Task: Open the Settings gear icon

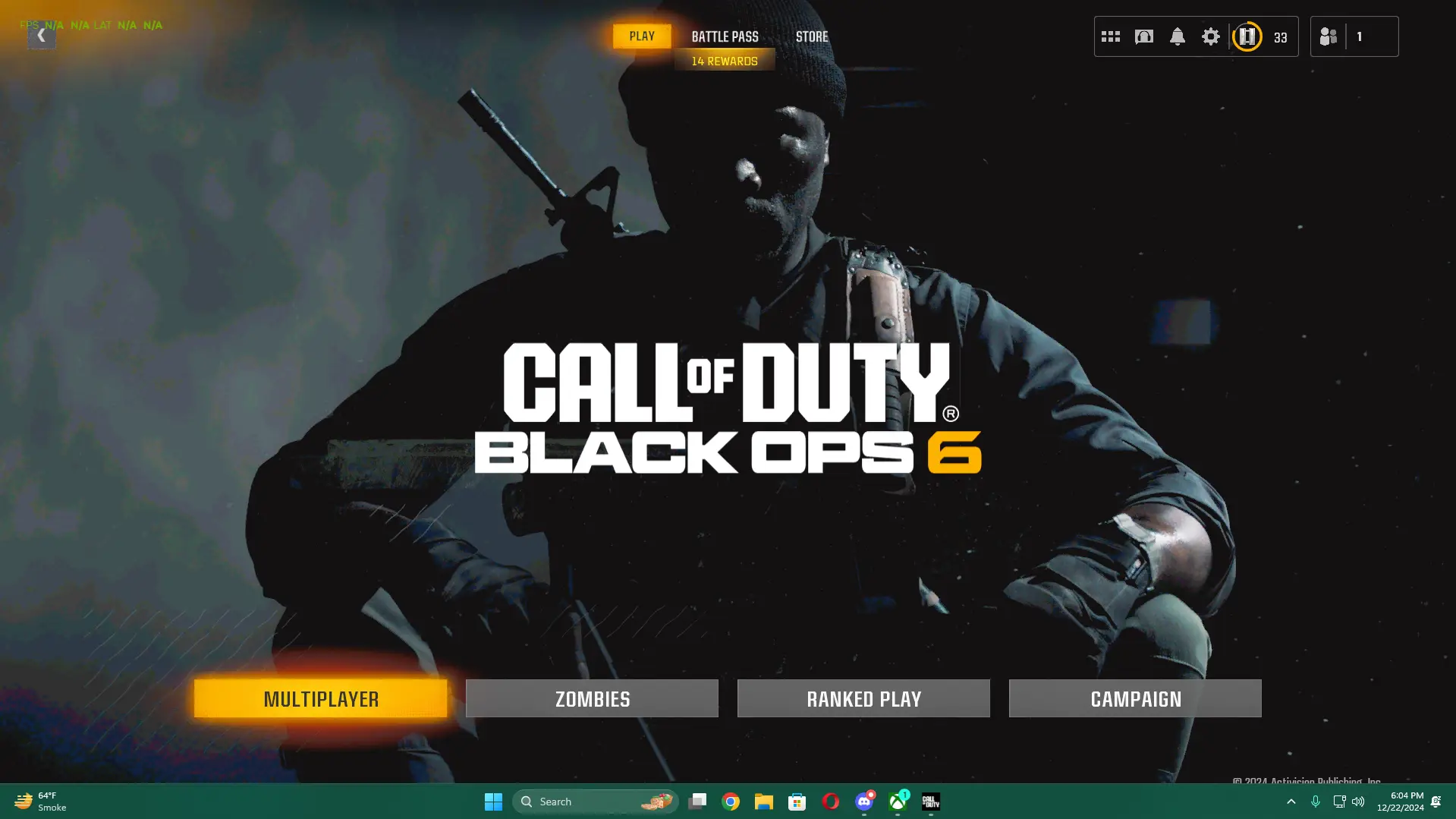Action: tap(1210, 36)
